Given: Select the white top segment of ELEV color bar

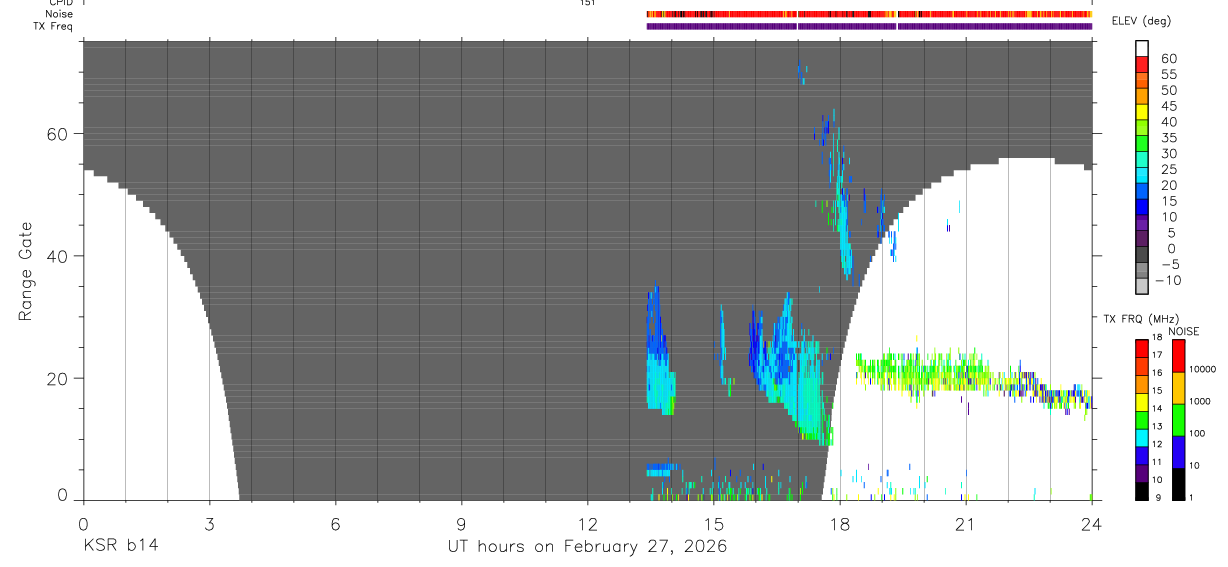Looking at the screenshot, I should click(1143, 49).
